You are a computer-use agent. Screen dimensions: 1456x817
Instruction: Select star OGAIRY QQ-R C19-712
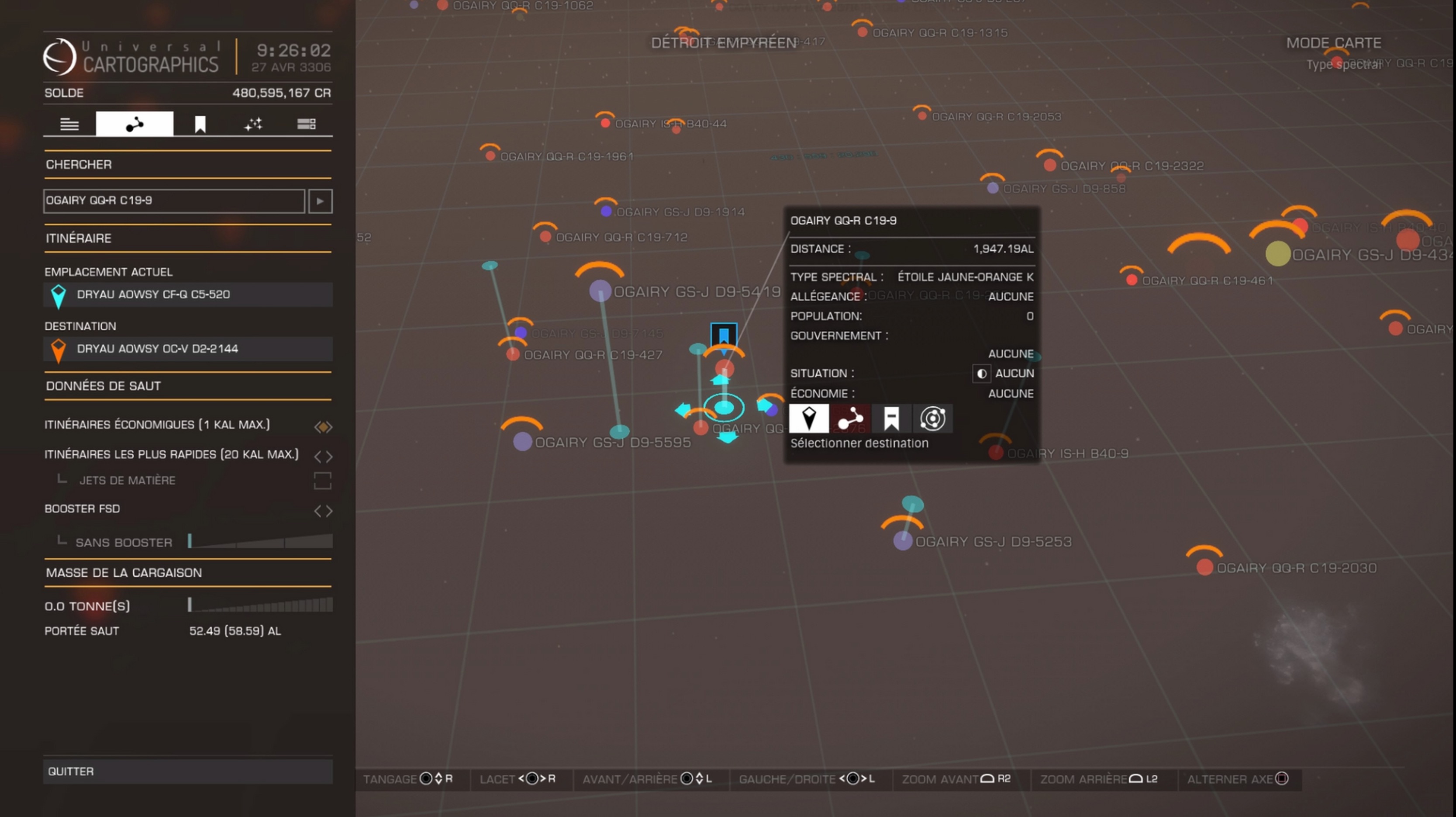pyautogui.click(x=545, y=237)
